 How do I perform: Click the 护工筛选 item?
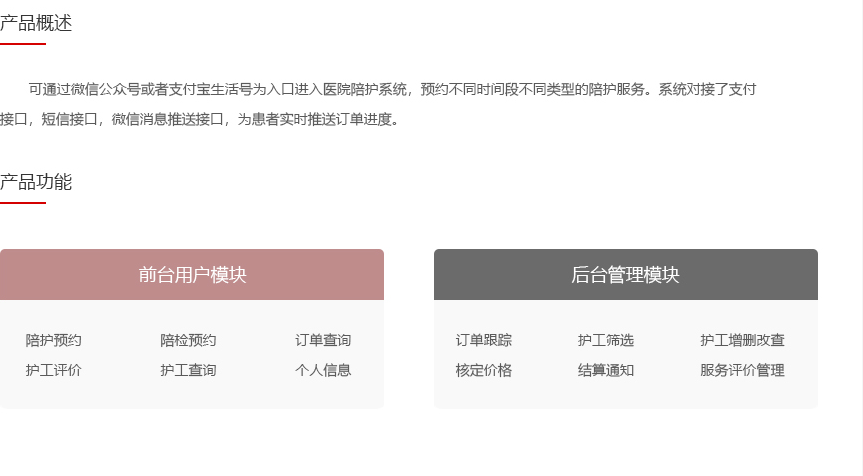[606, 340]
